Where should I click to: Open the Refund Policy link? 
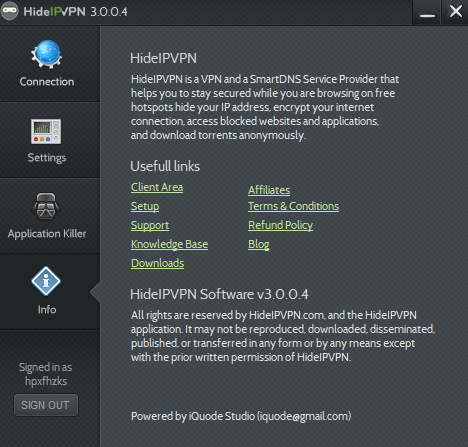(280, 225)
